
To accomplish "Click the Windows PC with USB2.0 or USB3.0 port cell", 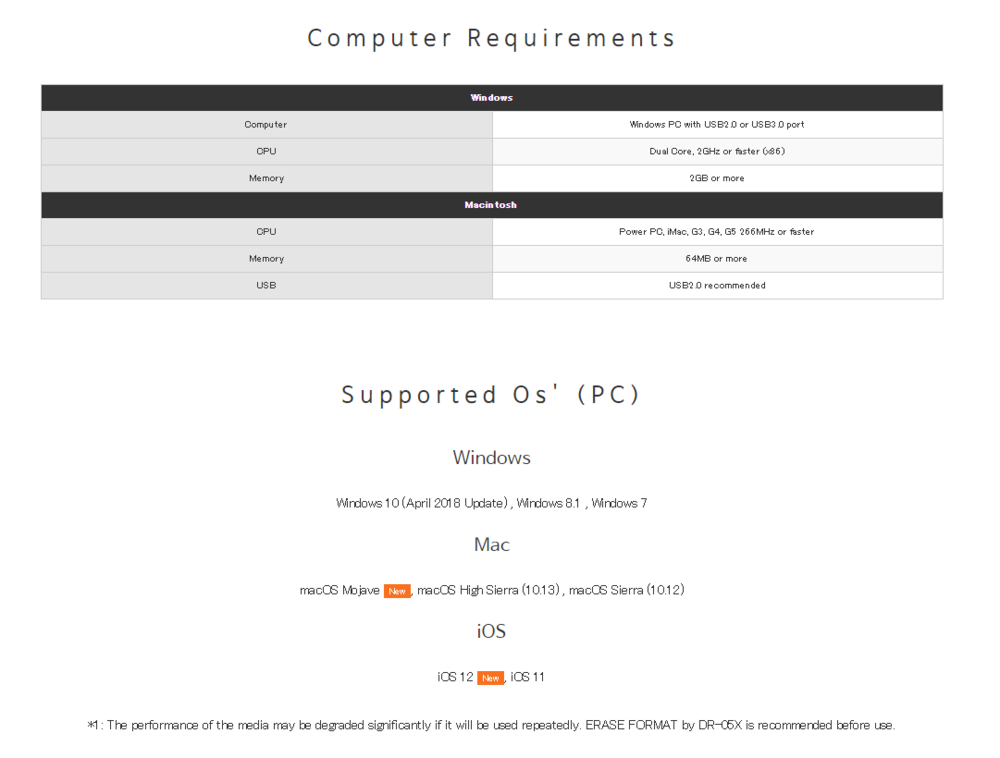I will [717, 125].
